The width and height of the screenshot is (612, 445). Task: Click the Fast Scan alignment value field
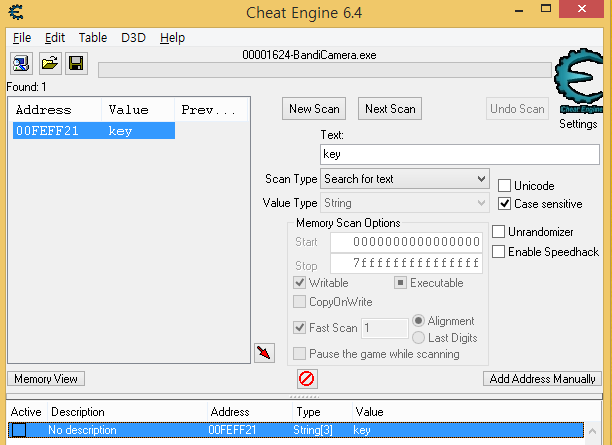[385, 328]
